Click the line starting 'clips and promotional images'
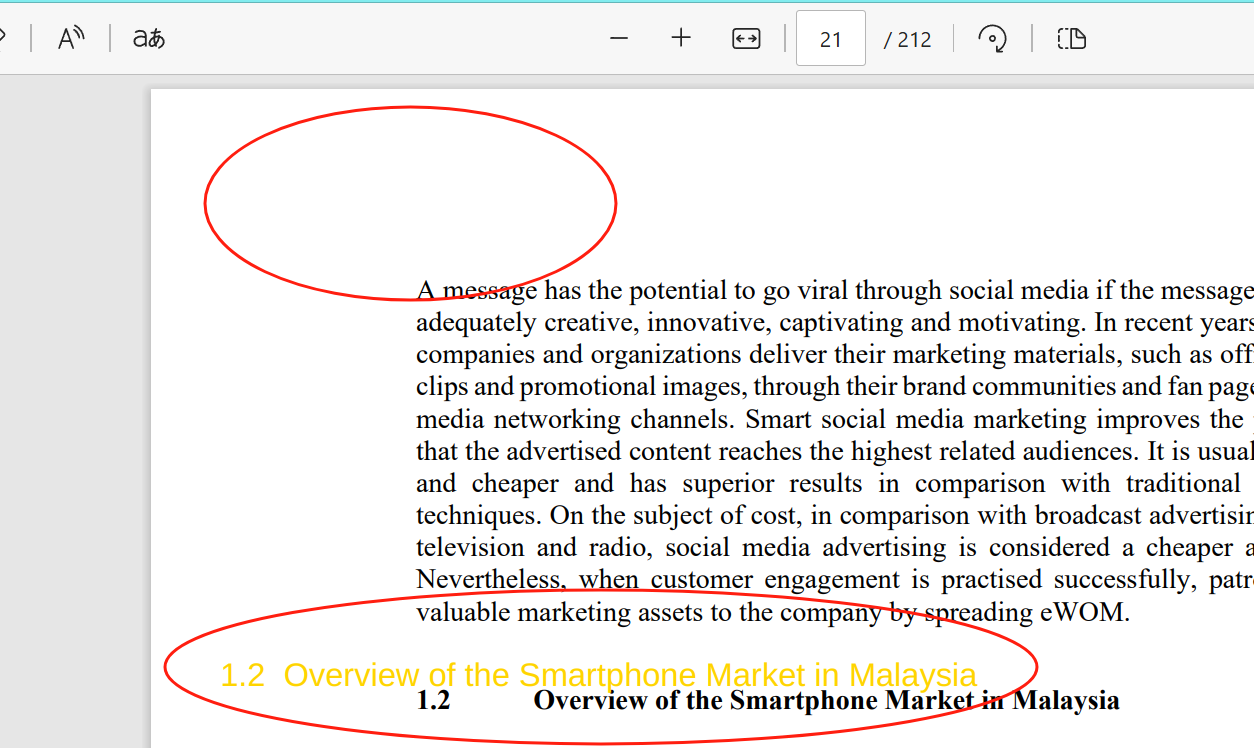Image resolution: width=1254 pixels, height=748 pixels. click(835, 387)
